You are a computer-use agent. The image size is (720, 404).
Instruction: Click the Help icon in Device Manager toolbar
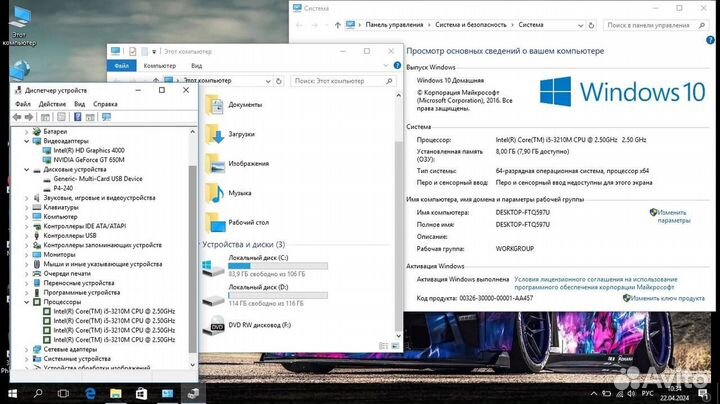click(x=78, y=117)
